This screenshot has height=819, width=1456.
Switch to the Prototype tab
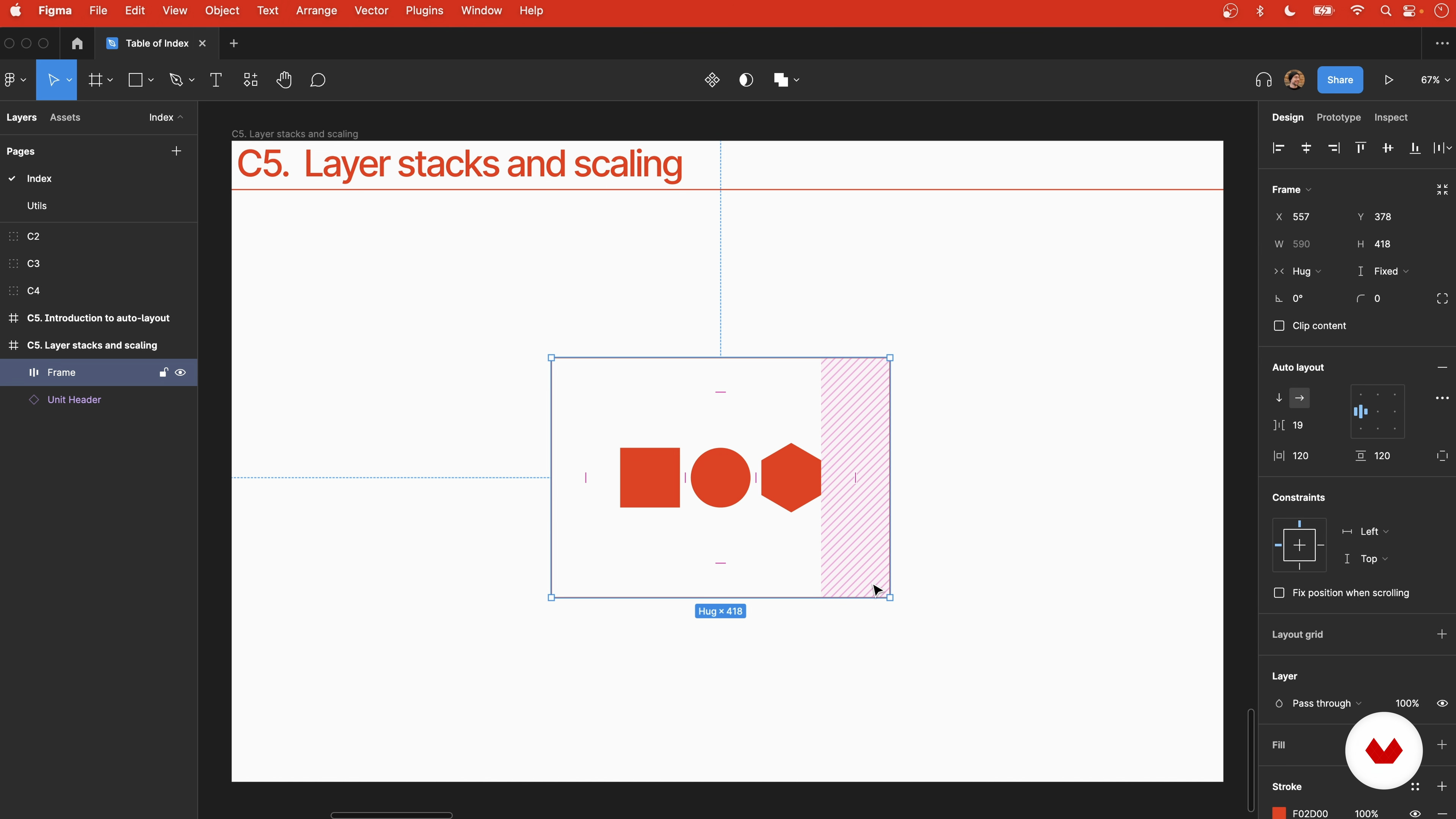point(1338,118)
